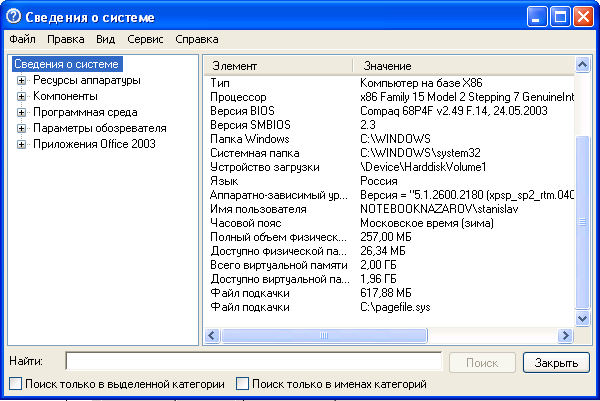Click the vertical scrollbar down arrow
600x401 pixels.
pyautogui.click(x=582, y=318)
